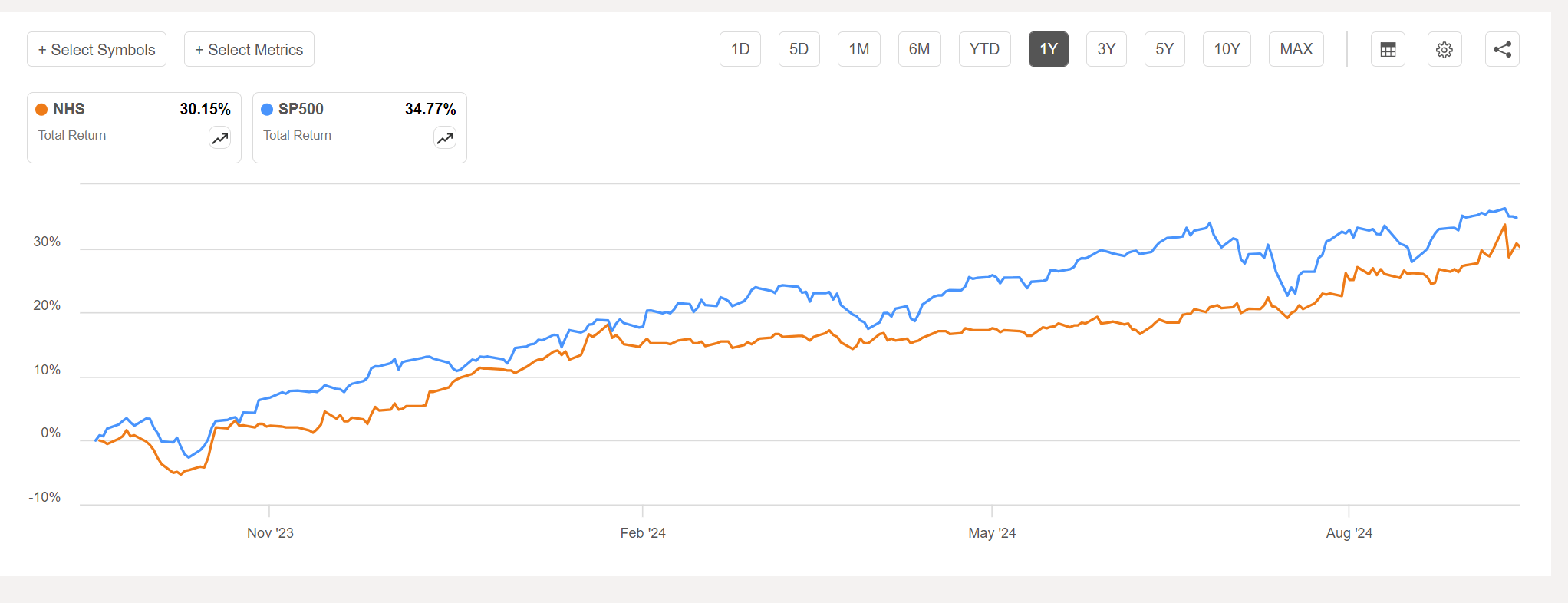Open the data table view icon
The image size is (1568, 603).
[1388, 50]
